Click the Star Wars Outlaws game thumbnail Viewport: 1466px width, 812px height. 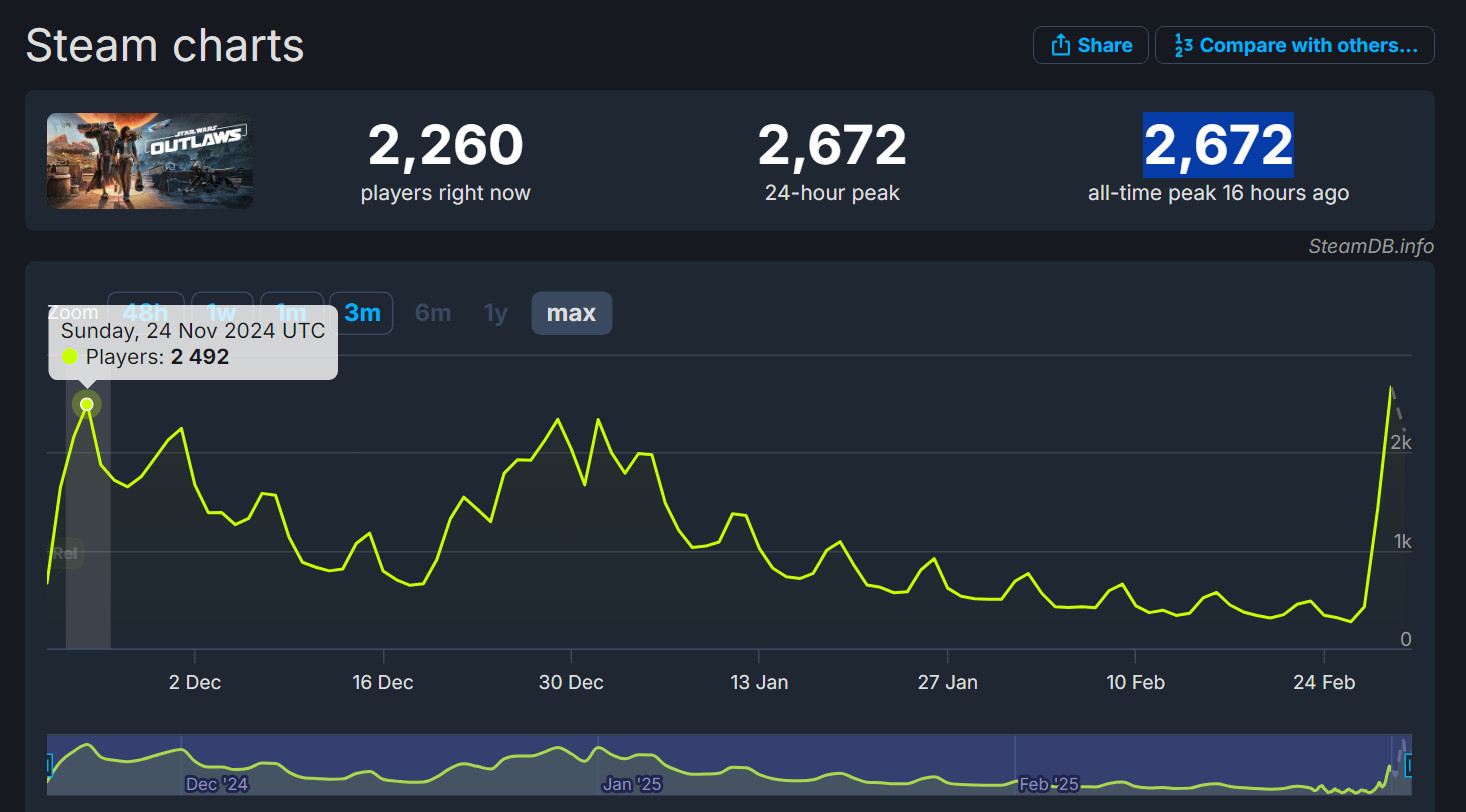[150, 161]
